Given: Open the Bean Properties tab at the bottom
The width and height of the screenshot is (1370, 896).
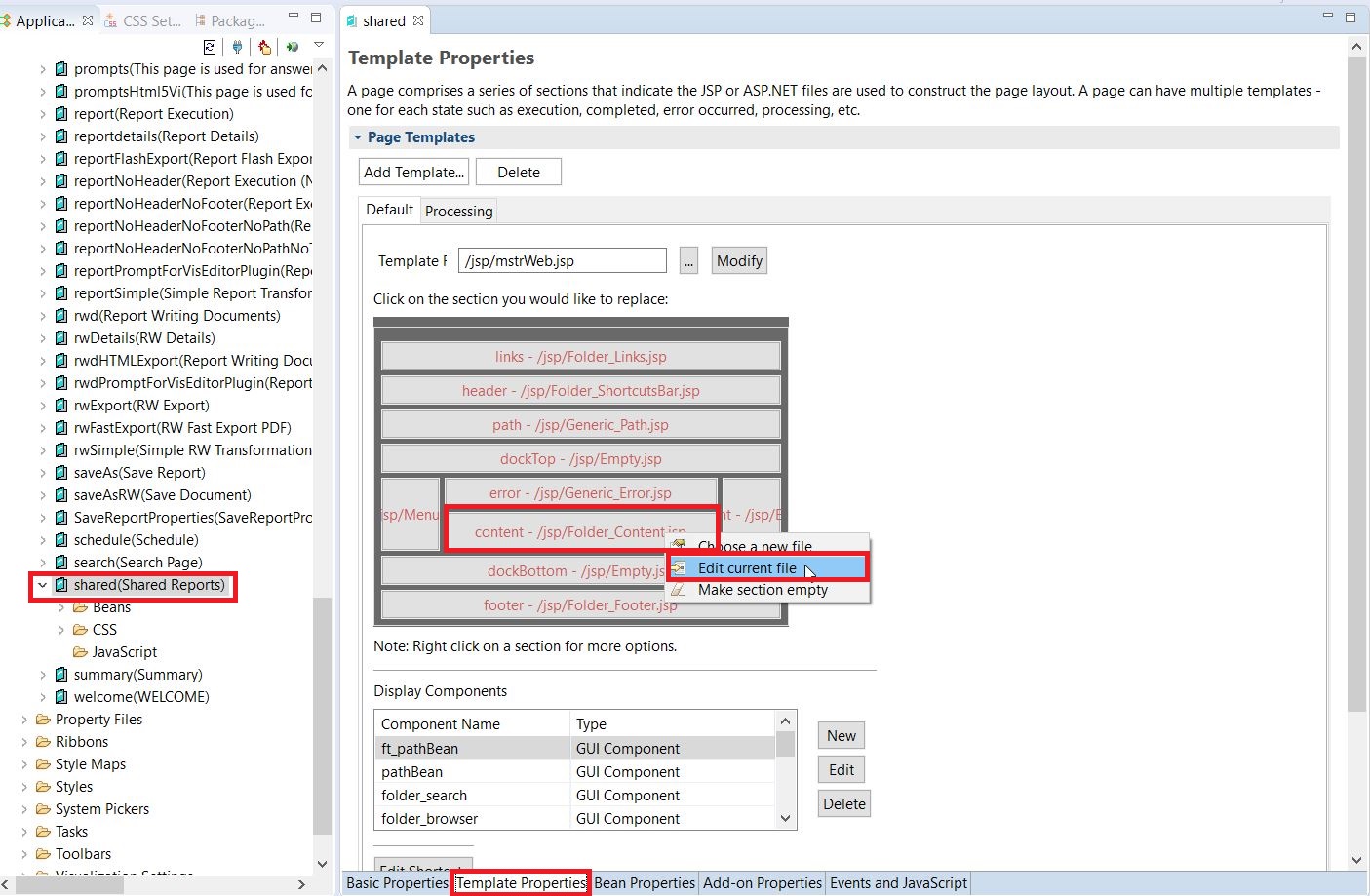Looking at the screenshot, I should (644, 883).
